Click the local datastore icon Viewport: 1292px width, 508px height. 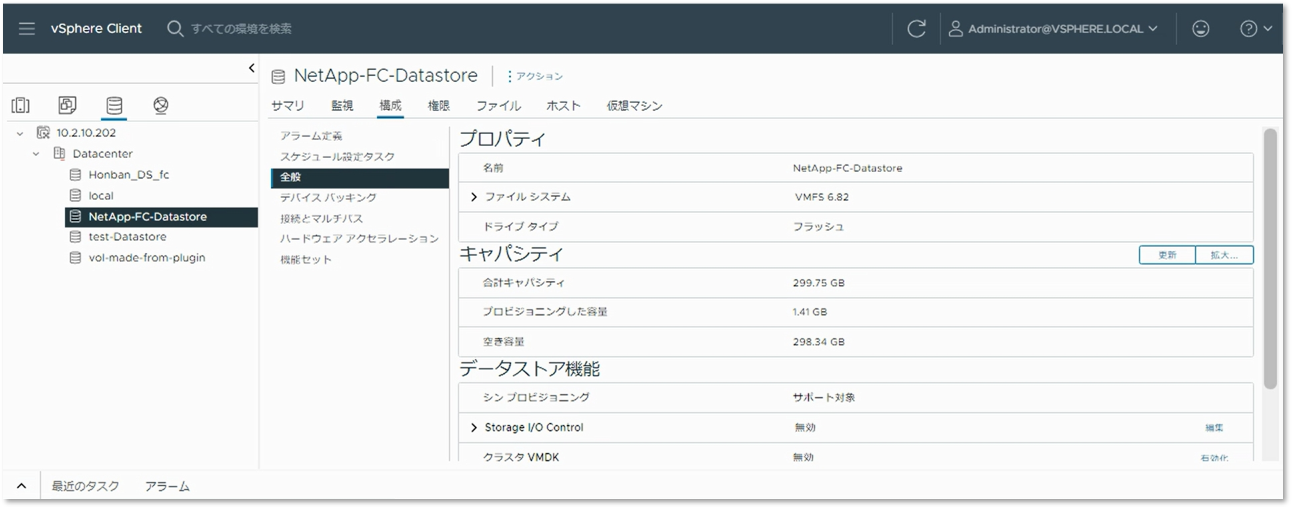click(x=75, y=196)
